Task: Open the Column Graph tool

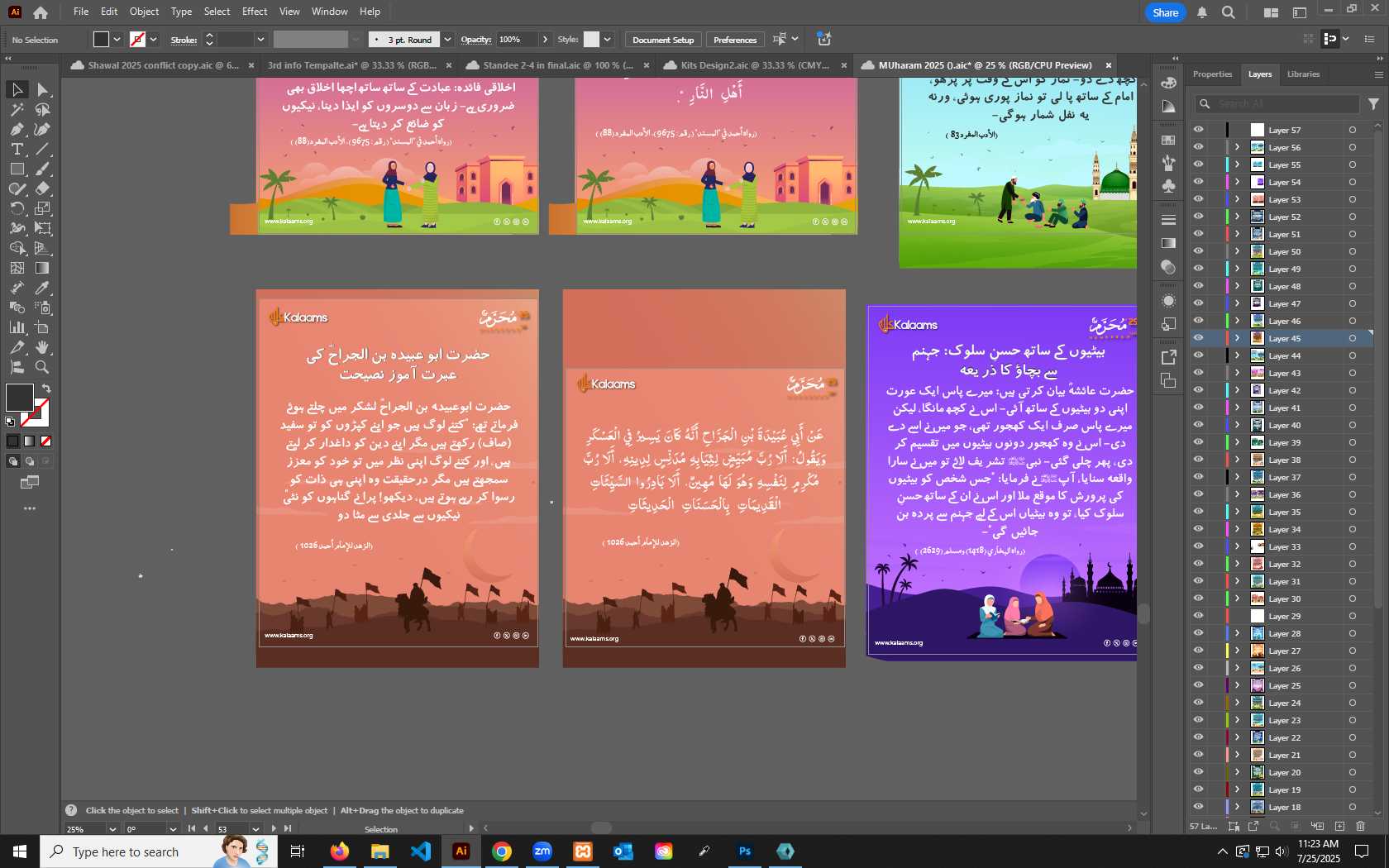Action: [x=17, y=327]
